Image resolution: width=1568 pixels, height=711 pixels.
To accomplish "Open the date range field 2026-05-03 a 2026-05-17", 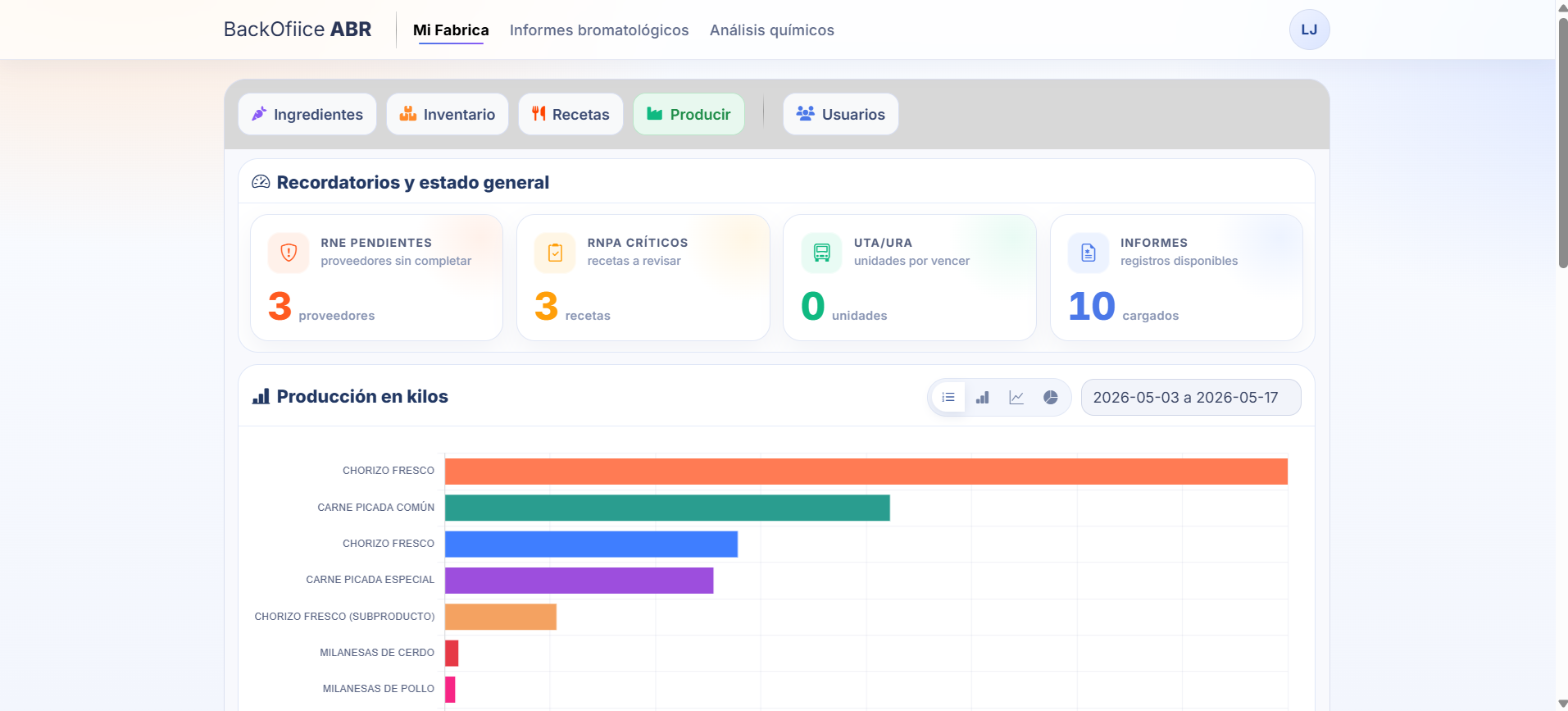I will 1191,398.
